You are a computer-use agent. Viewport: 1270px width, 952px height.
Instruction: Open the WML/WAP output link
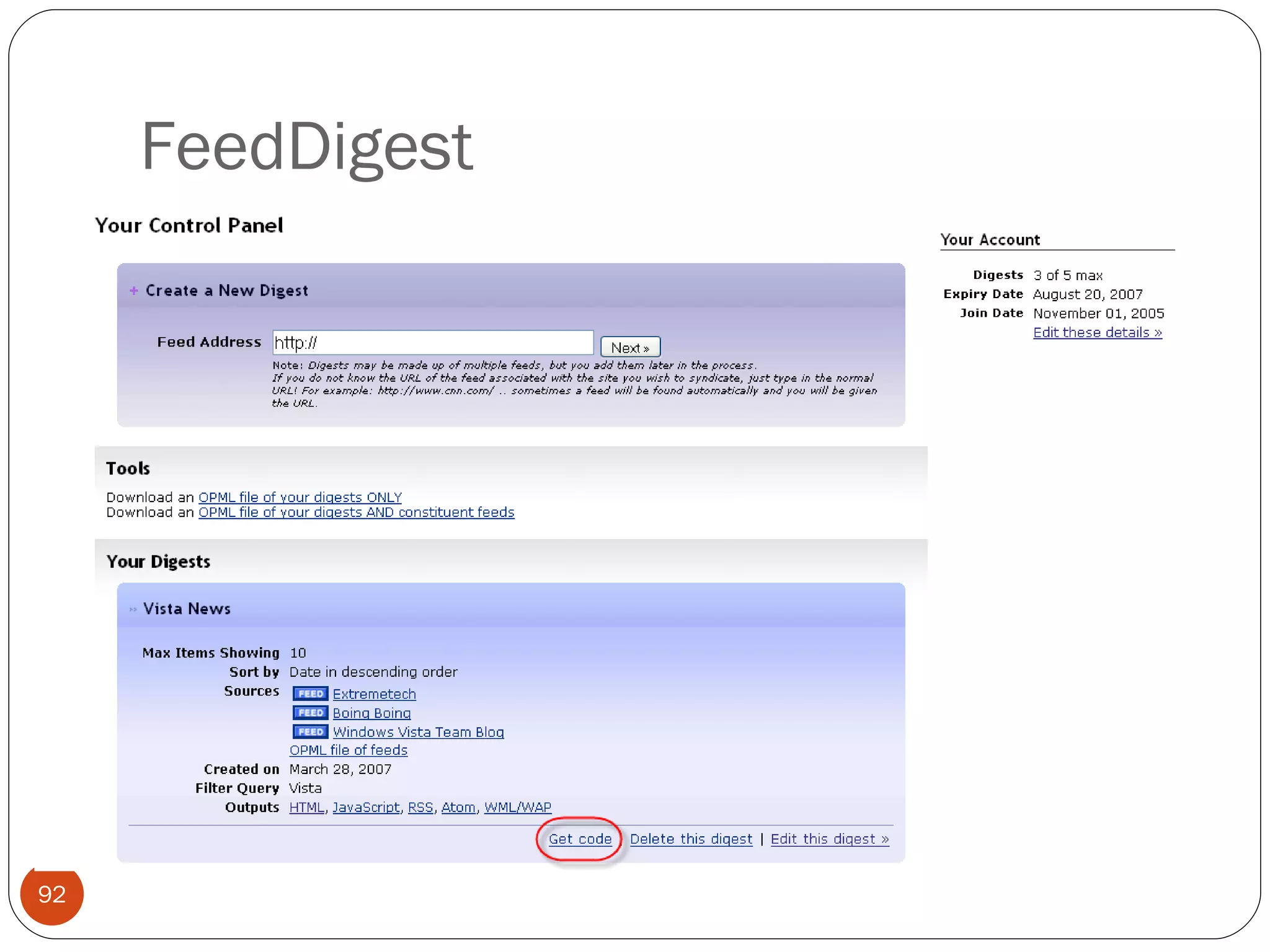pos(518,808)
